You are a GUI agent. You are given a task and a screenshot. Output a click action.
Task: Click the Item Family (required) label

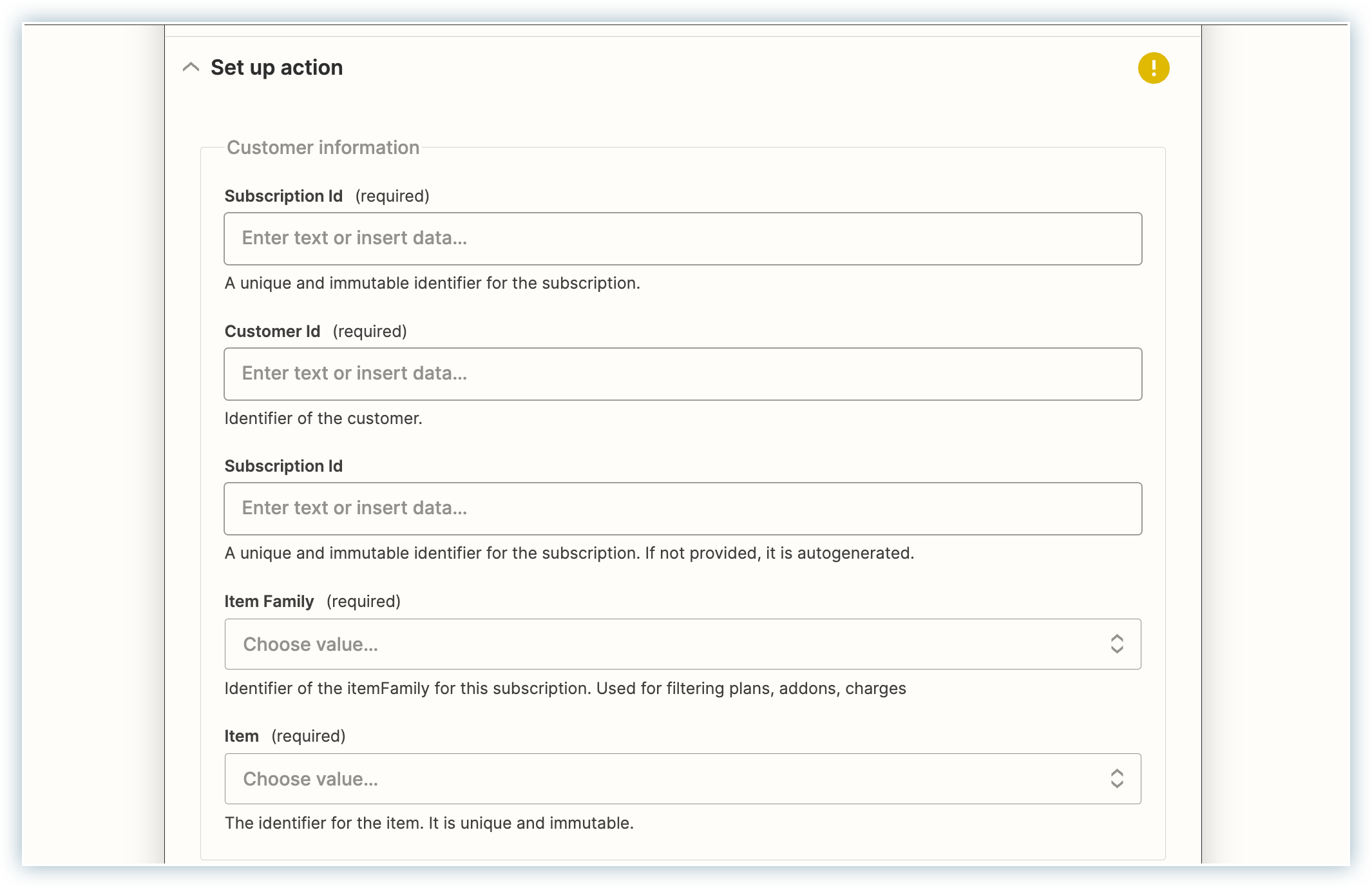click(312, 601)
